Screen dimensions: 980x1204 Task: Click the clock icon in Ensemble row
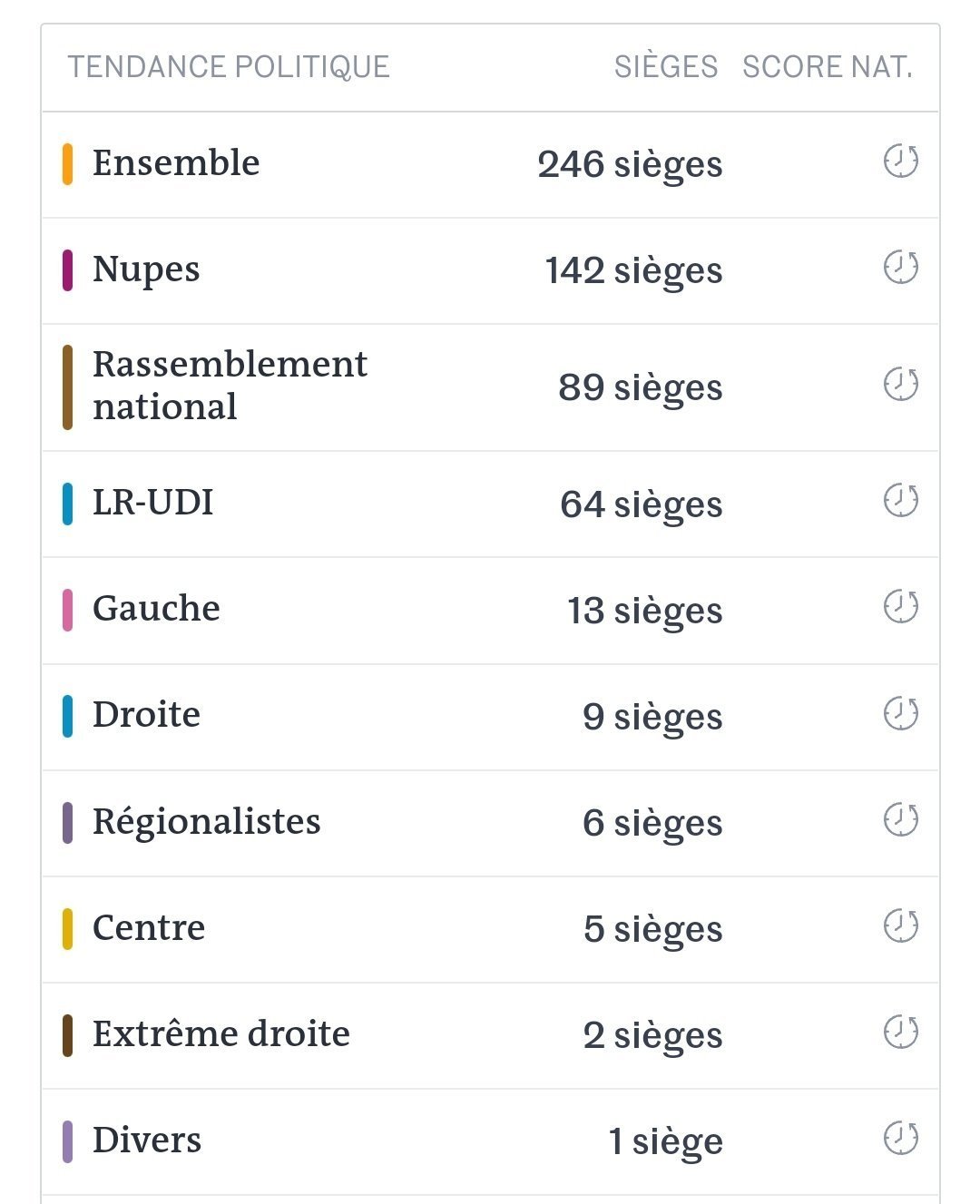[900, 162]
